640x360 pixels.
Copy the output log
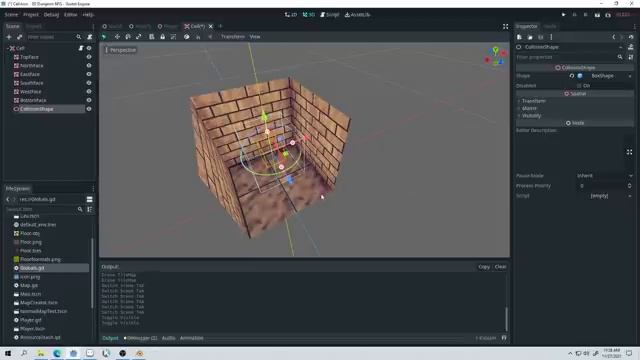484,267
